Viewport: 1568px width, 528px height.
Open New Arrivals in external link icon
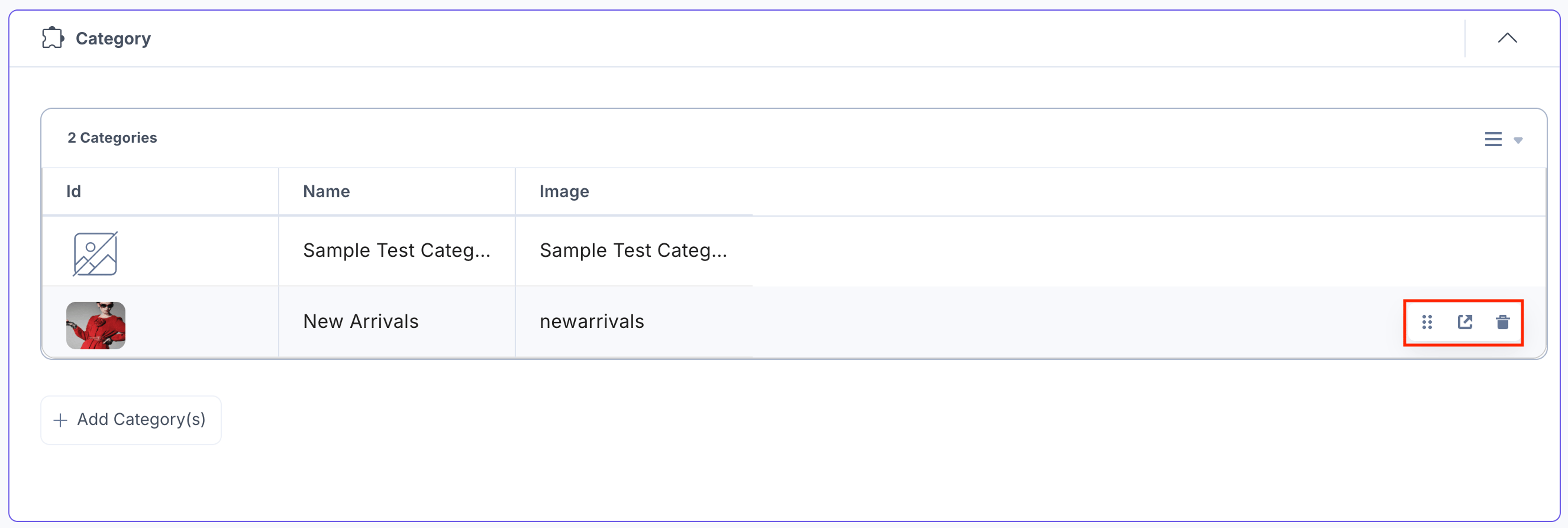pyautogui.click(x=1465, y=322)
